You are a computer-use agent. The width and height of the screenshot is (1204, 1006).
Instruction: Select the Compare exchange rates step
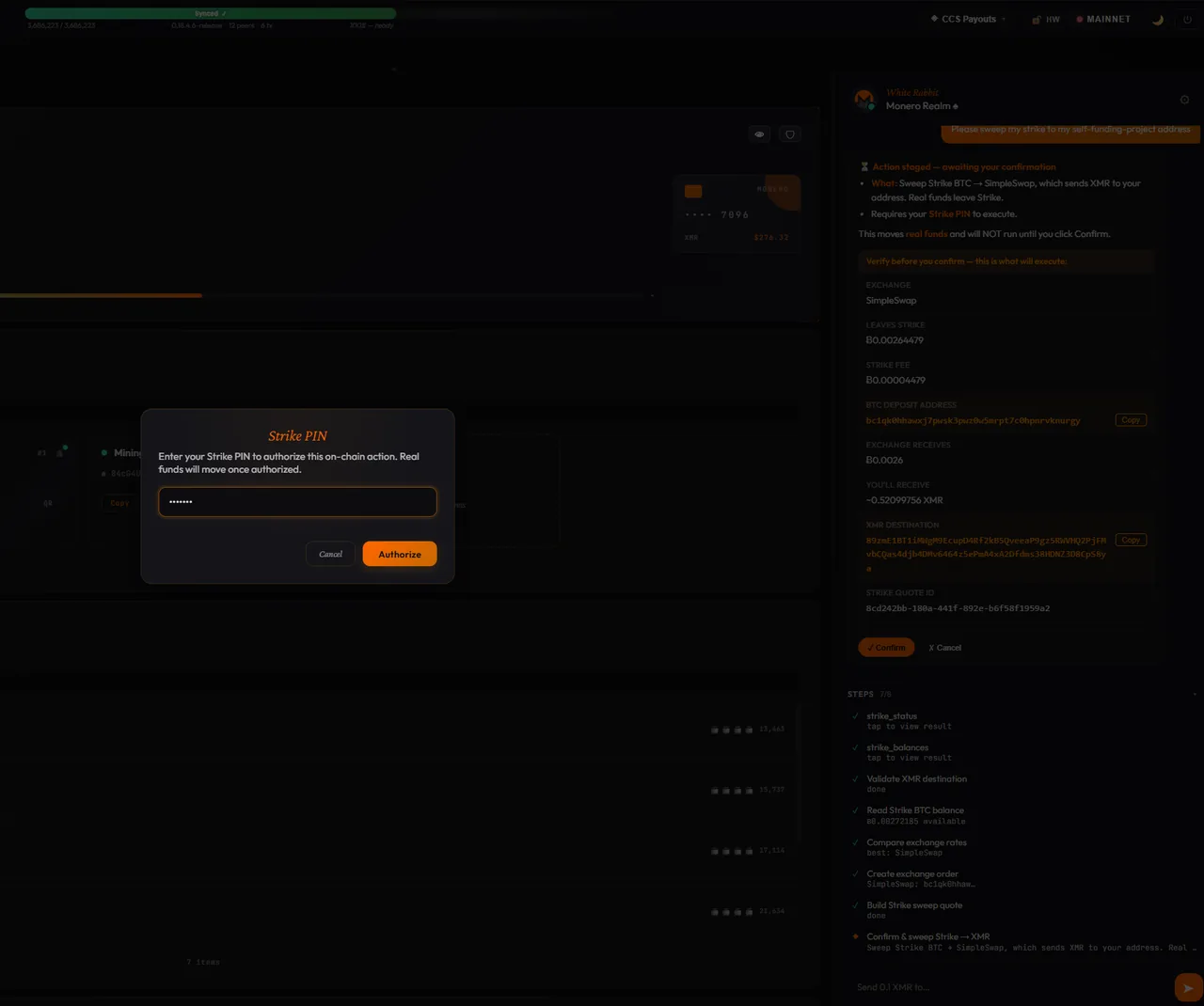pyautogui.click(x=916, y=847)
